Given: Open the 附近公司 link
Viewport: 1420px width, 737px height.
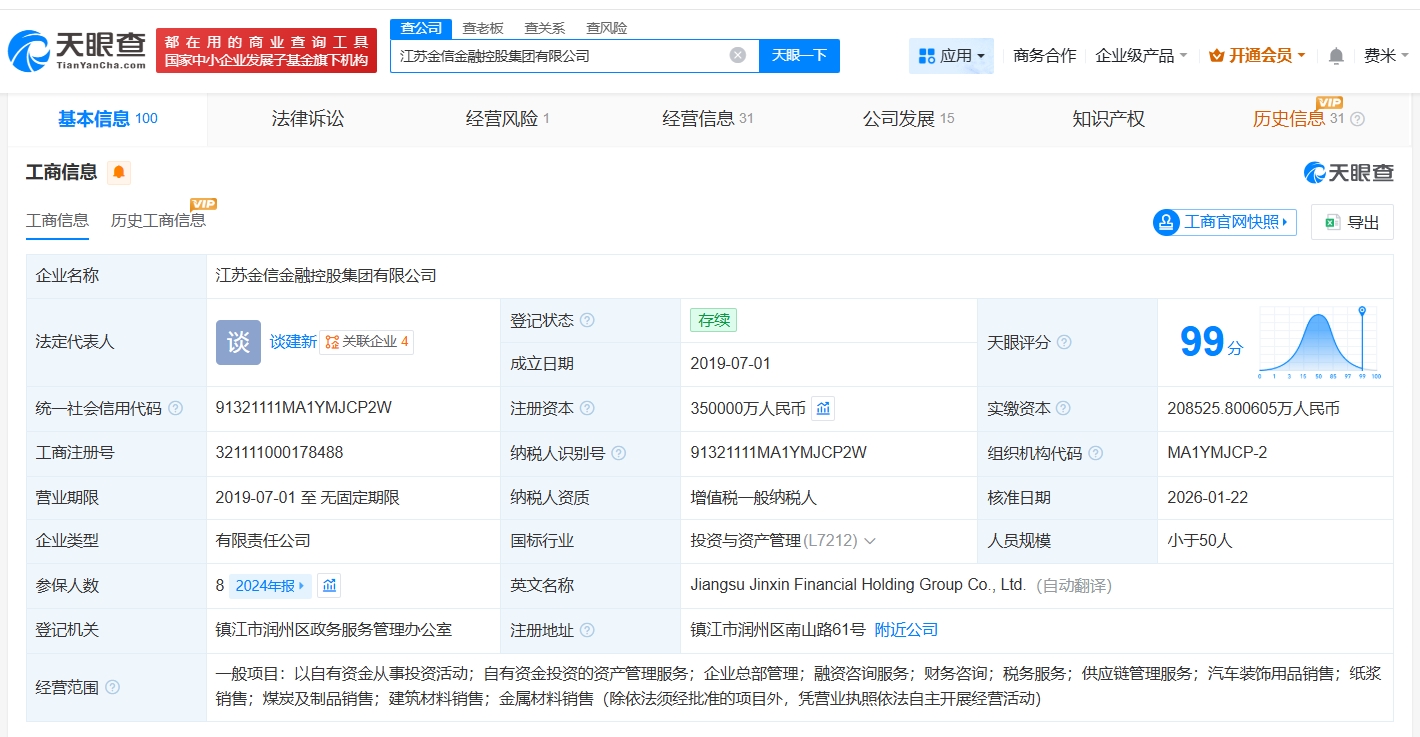Looking at the screenshot, I should (907, 630).
